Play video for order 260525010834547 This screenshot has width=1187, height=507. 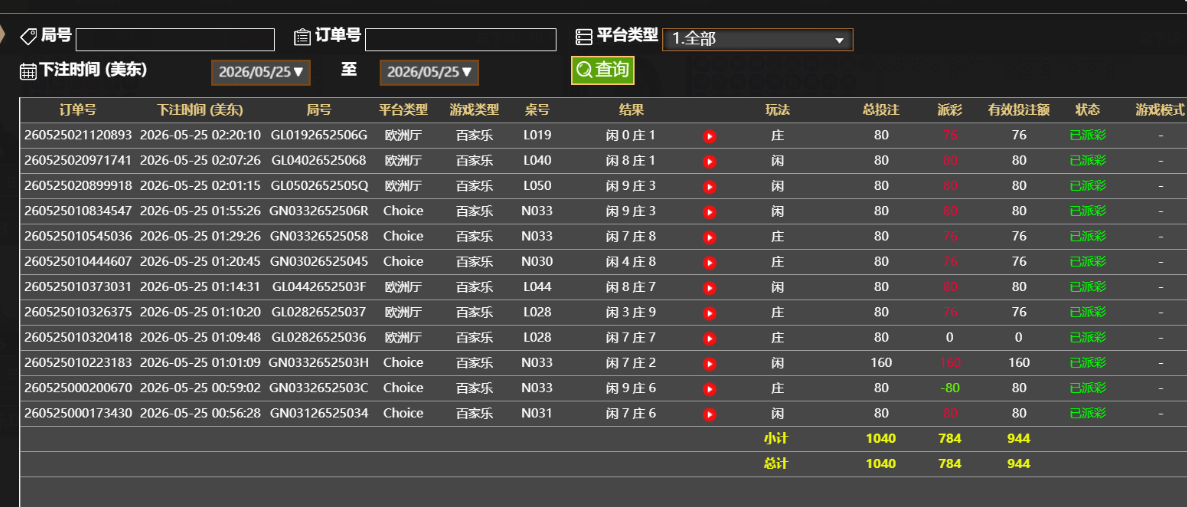709,212
